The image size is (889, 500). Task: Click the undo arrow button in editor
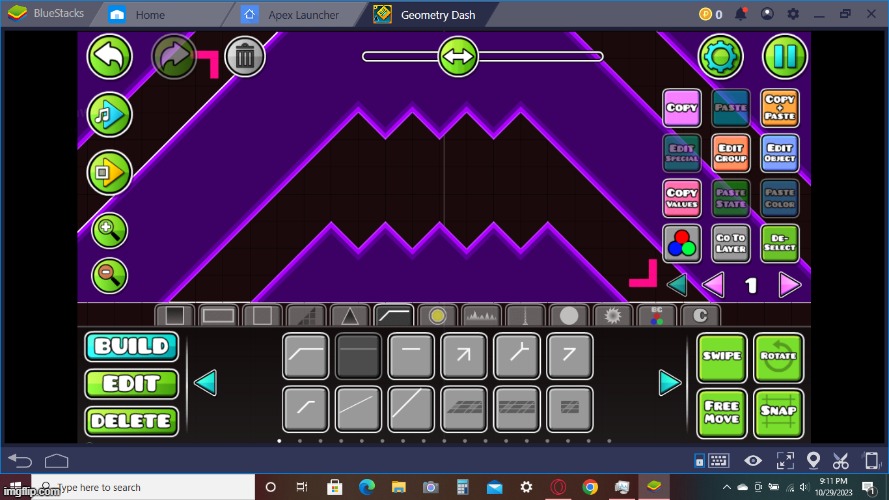point(109,56)
